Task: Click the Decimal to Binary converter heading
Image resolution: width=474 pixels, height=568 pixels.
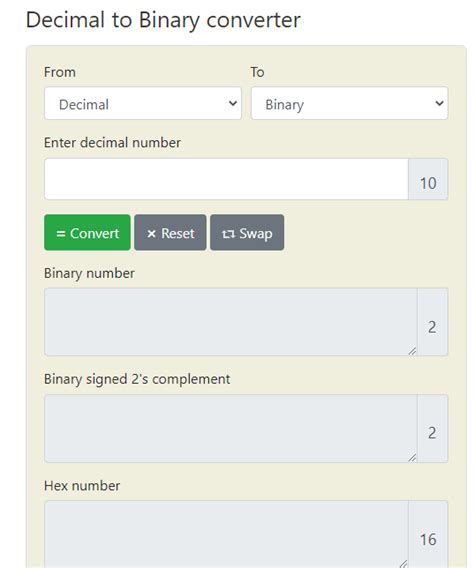Action: coord(163,20)
